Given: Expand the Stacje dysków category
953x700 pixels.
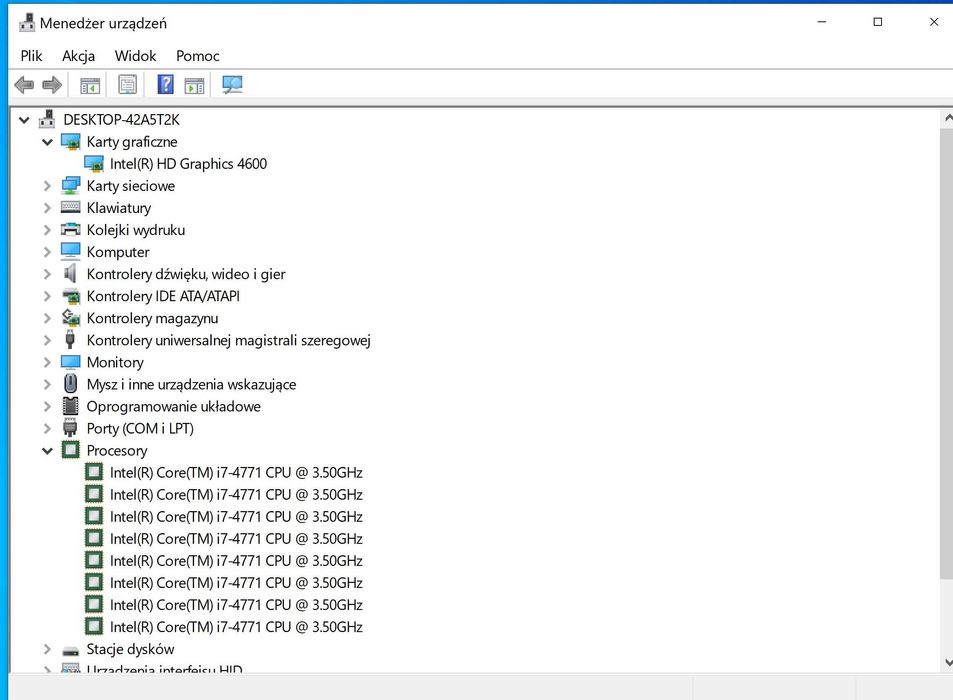Looking at the screenshot, I should [x=47, y=649].
